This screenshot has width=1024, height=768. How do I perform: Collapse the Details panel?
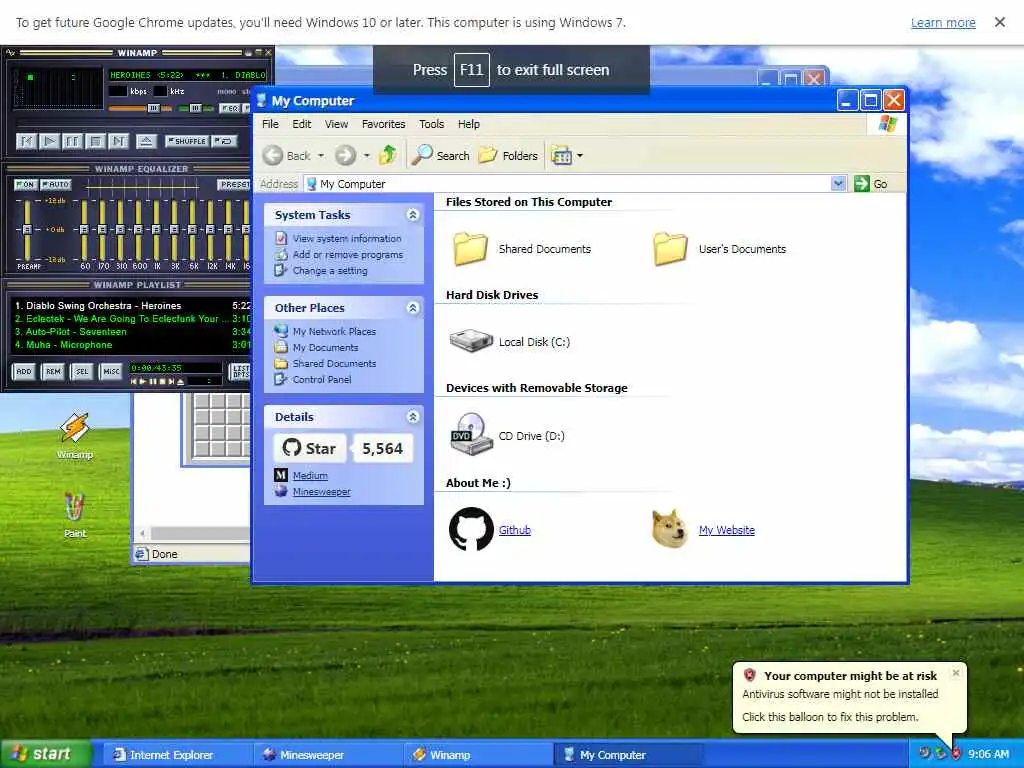[x=413, y=417]
